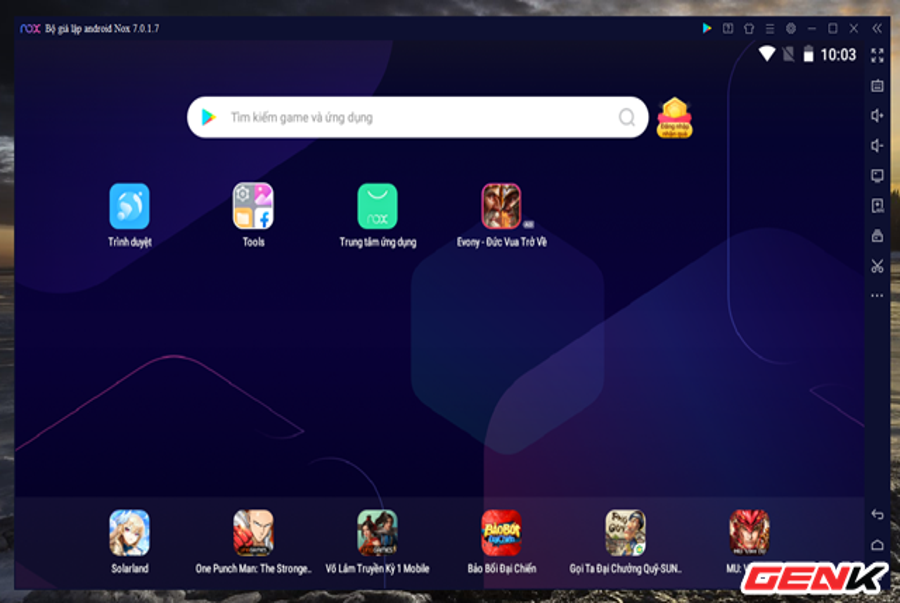Screen dimensions: 900x603
Task: Launch Trung tâm ứng dụng app center
Action: pos(377,207)
